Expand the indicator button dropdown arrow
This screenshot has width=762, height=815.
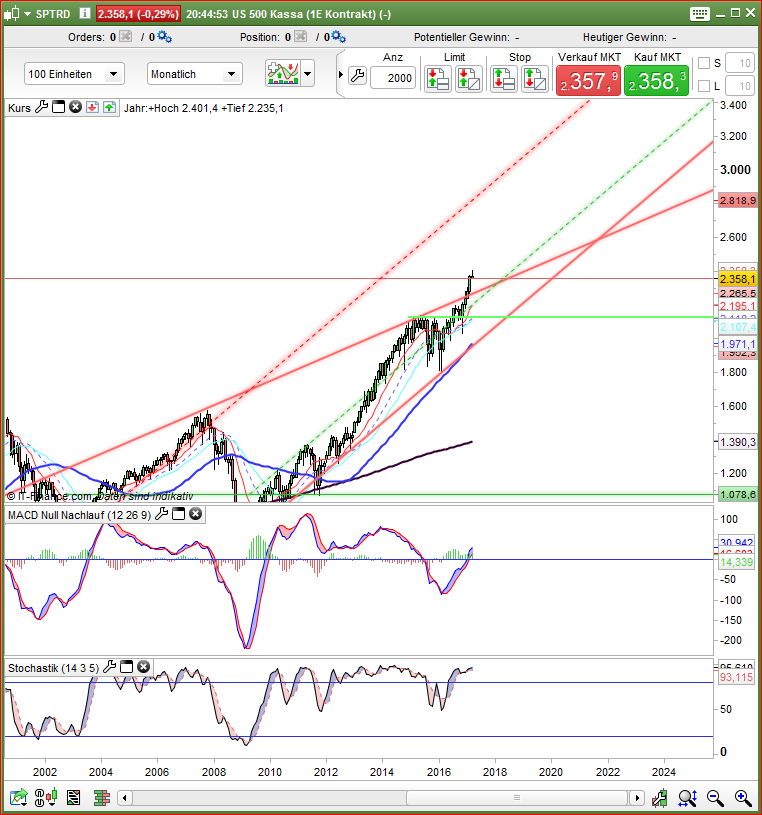[x=308, y=73]
